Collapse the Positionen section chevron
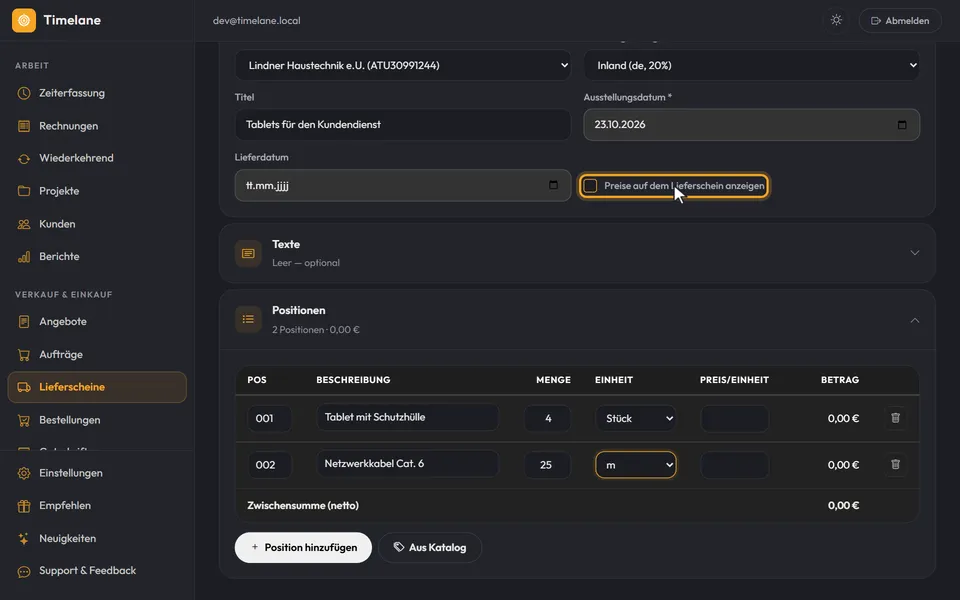Screen dimensions: 960x600 (915, 320)
